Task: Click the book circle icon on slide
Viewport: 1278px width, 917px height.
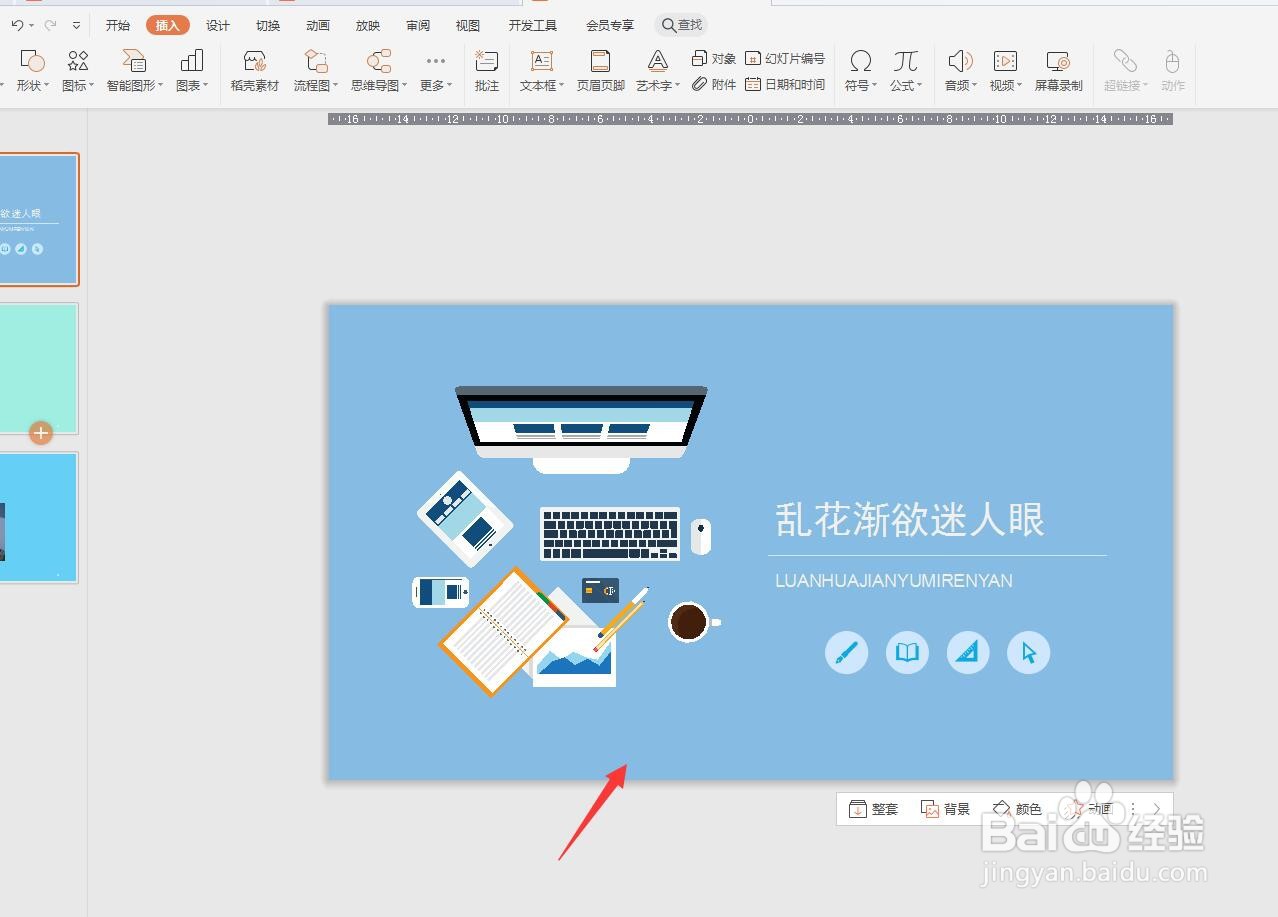Action: [x=907, y=653]
